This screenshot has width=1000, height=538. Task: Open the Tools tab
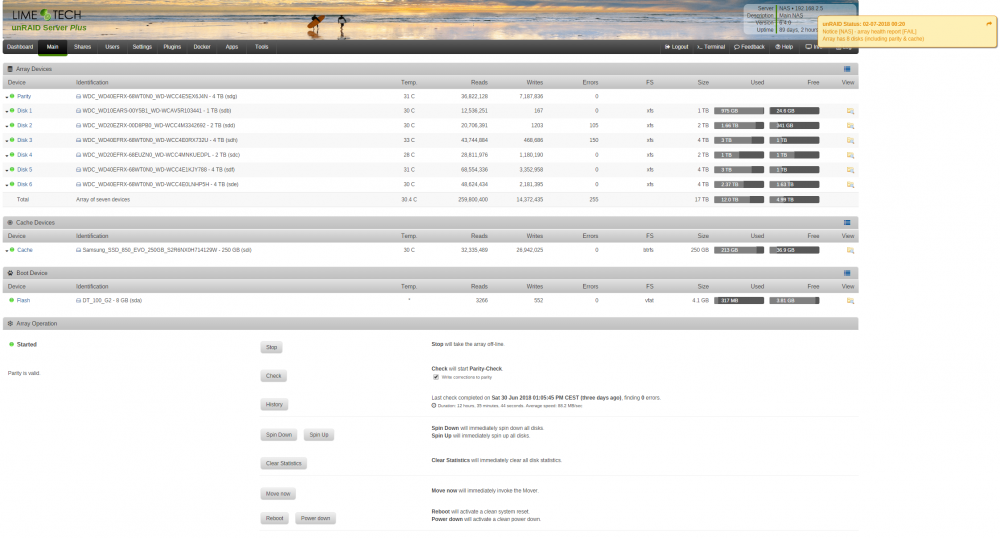pos(261,47)
